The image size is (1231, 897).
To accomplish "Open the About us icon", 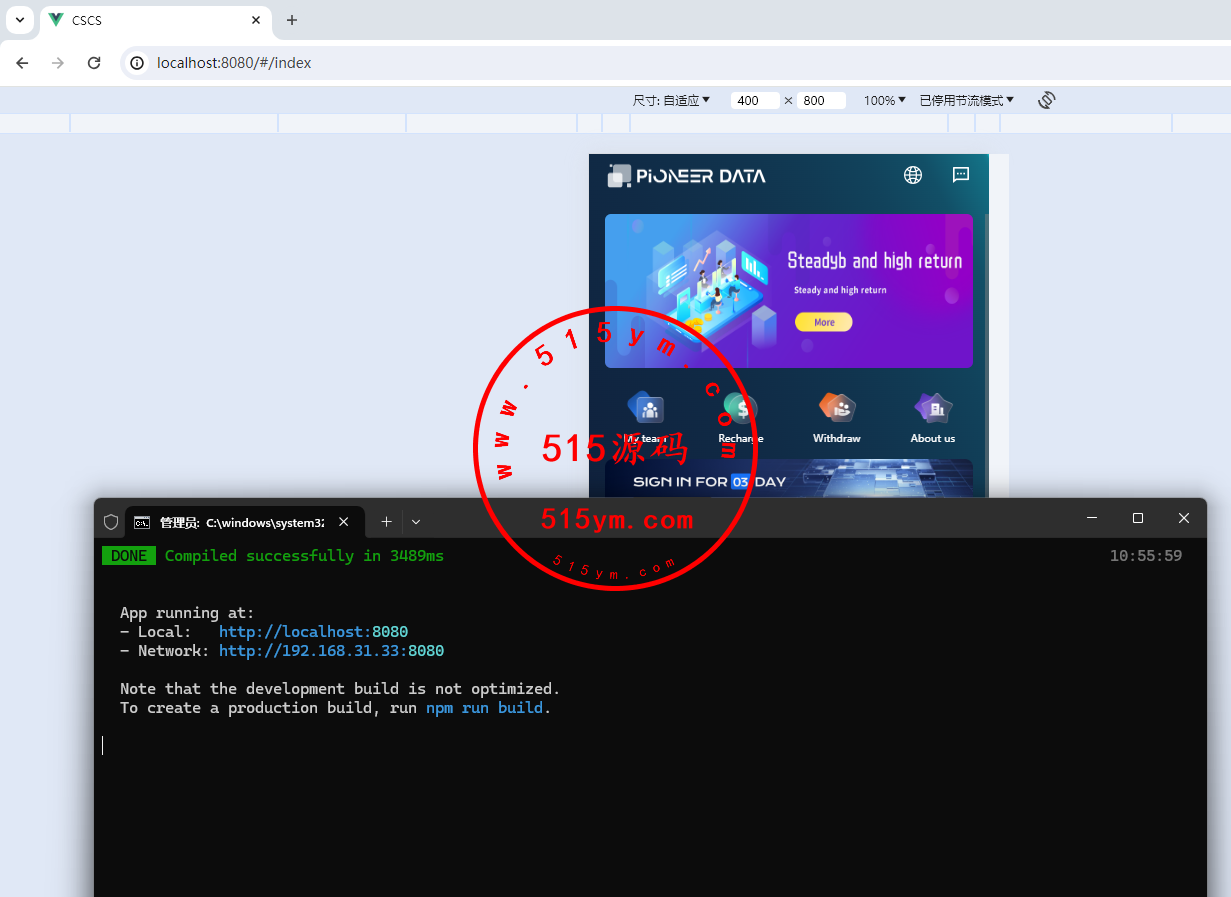I will [932, 408].
